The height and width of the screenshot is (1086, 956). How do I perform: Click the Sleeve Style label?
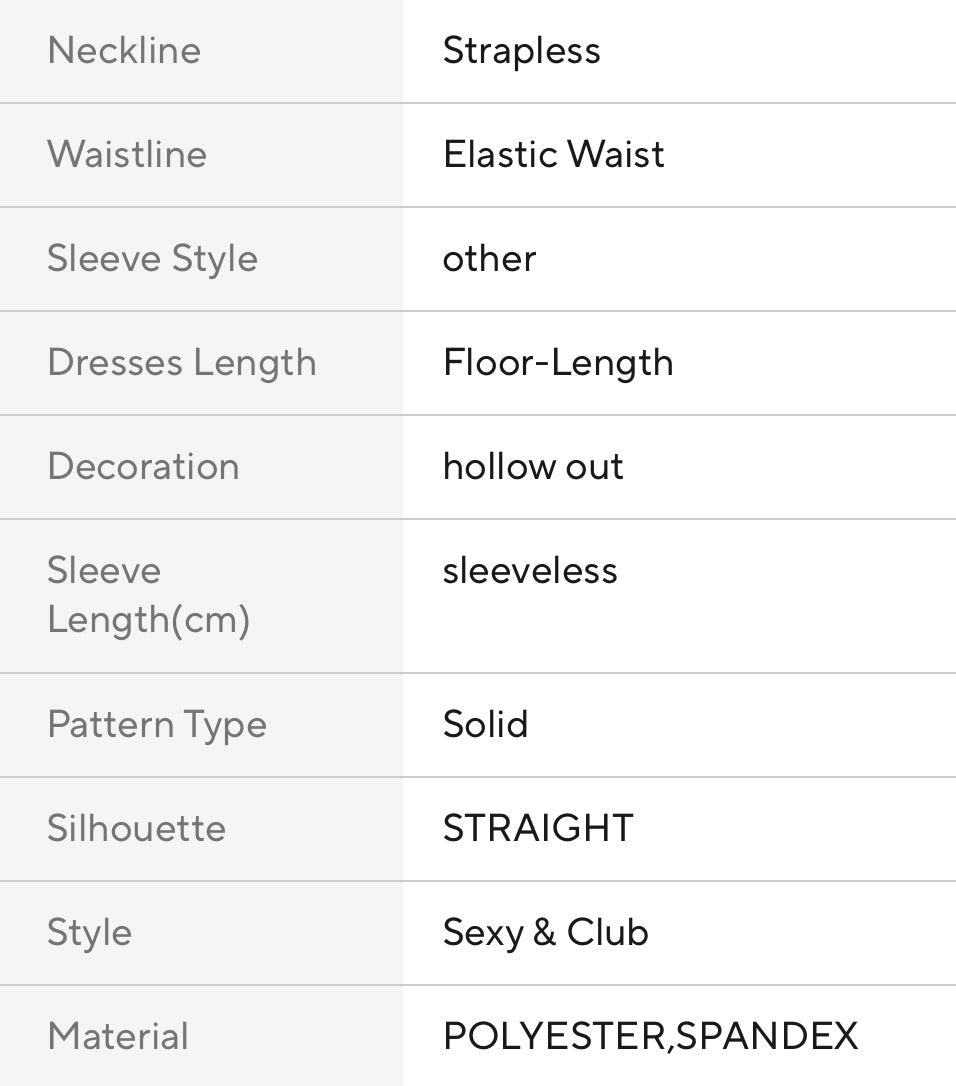click(x=152, y=258)
